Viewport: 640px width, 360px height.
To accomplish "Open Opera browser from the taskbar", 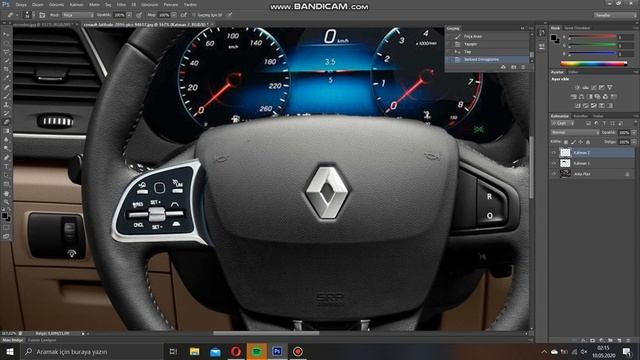I will [x=236, y=351].
